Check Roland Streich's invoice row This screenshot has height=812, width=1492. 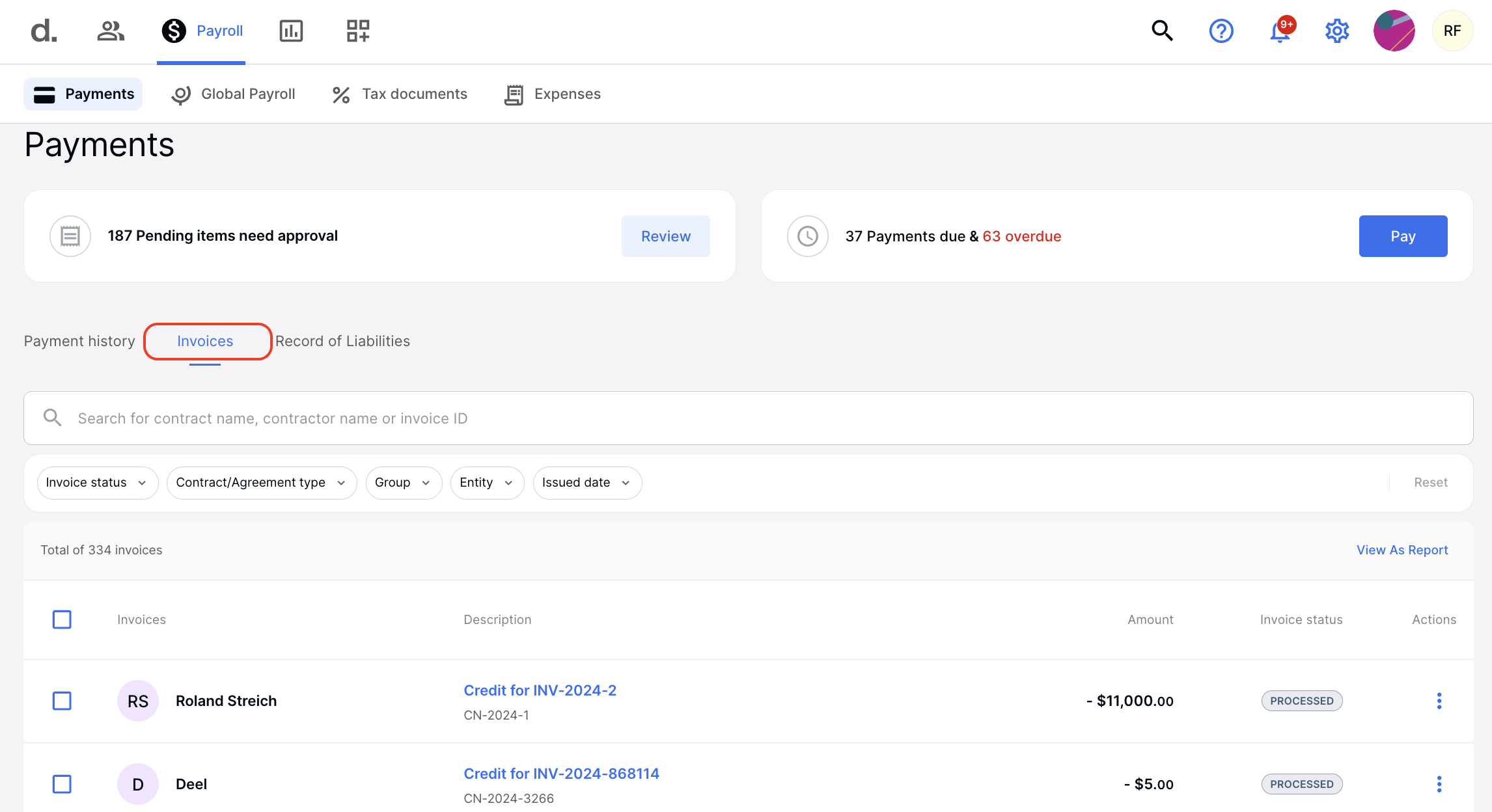tap(62, 701)
